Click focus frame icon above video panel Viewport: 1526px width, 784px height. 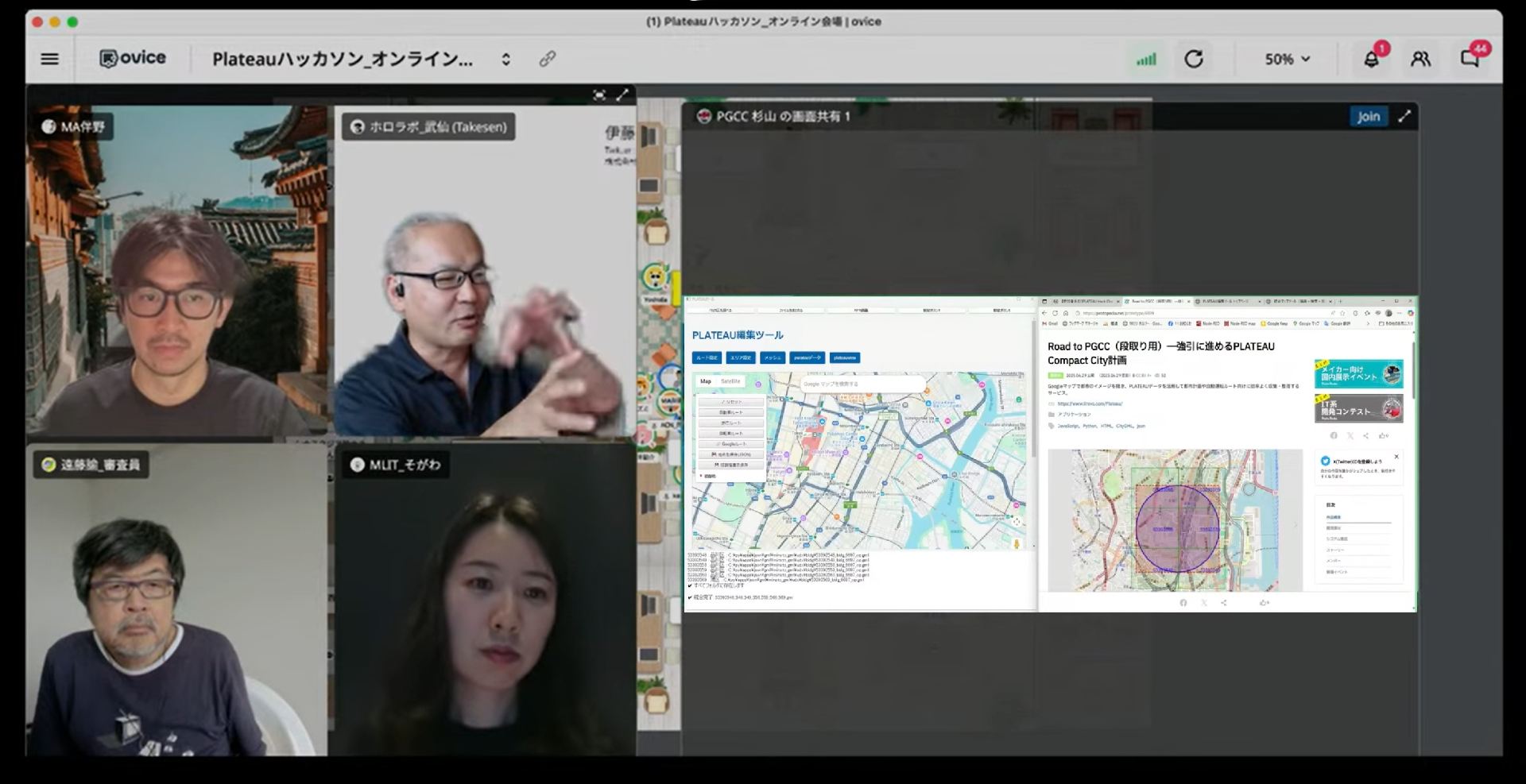(599, 95)
